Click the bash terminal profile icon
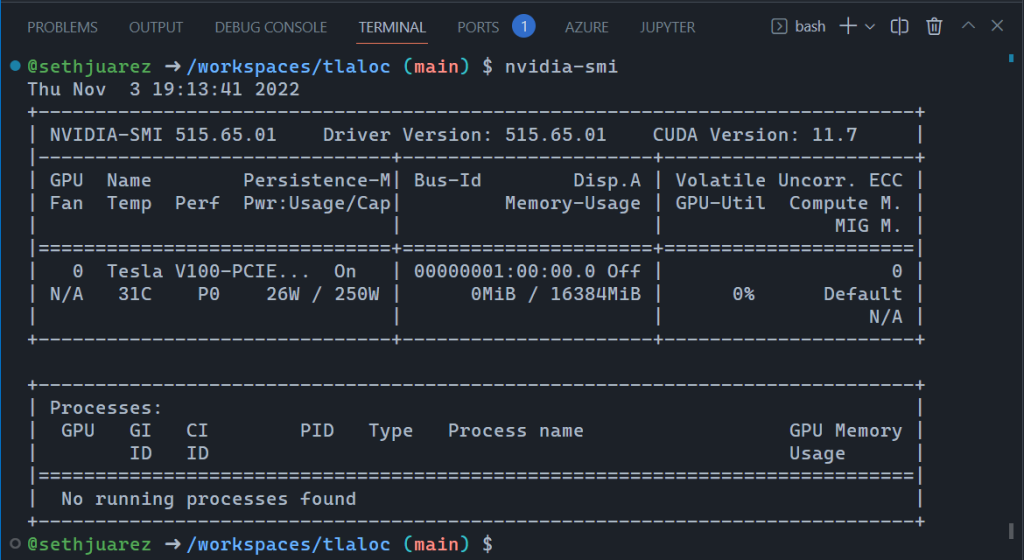Screen dimensions: 1024x560 [x=779, y=27]
